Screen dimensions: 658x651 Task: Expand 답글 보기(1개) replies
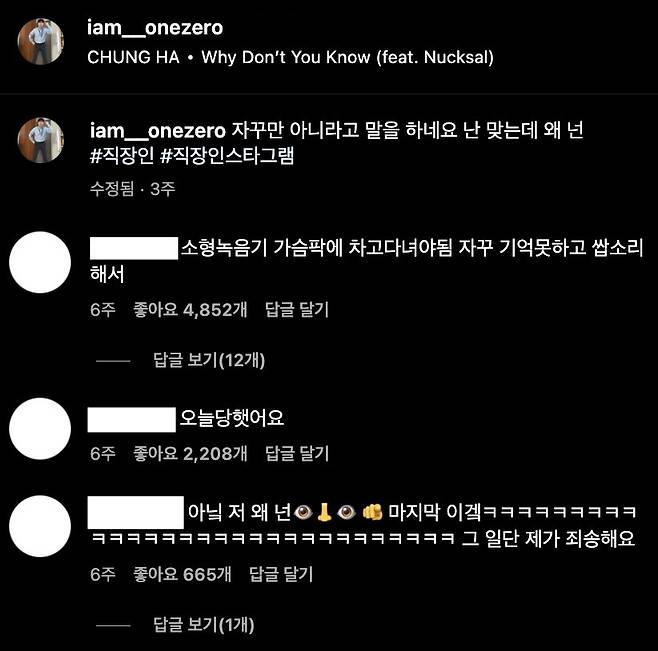(204, 625)
